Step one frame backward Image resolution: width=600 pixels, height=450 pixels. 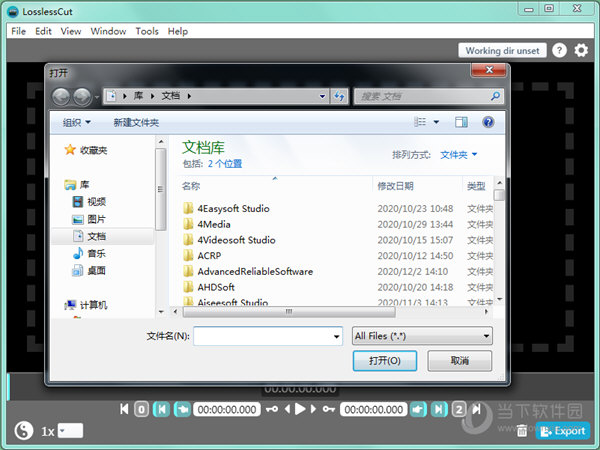287,409
